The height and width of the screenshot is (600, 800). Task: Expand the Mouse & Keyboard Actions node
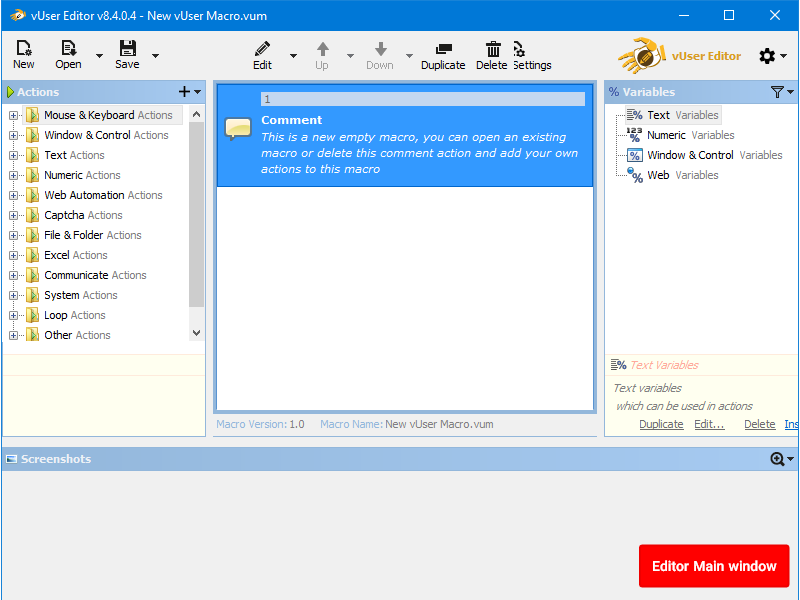click(13, 115)
